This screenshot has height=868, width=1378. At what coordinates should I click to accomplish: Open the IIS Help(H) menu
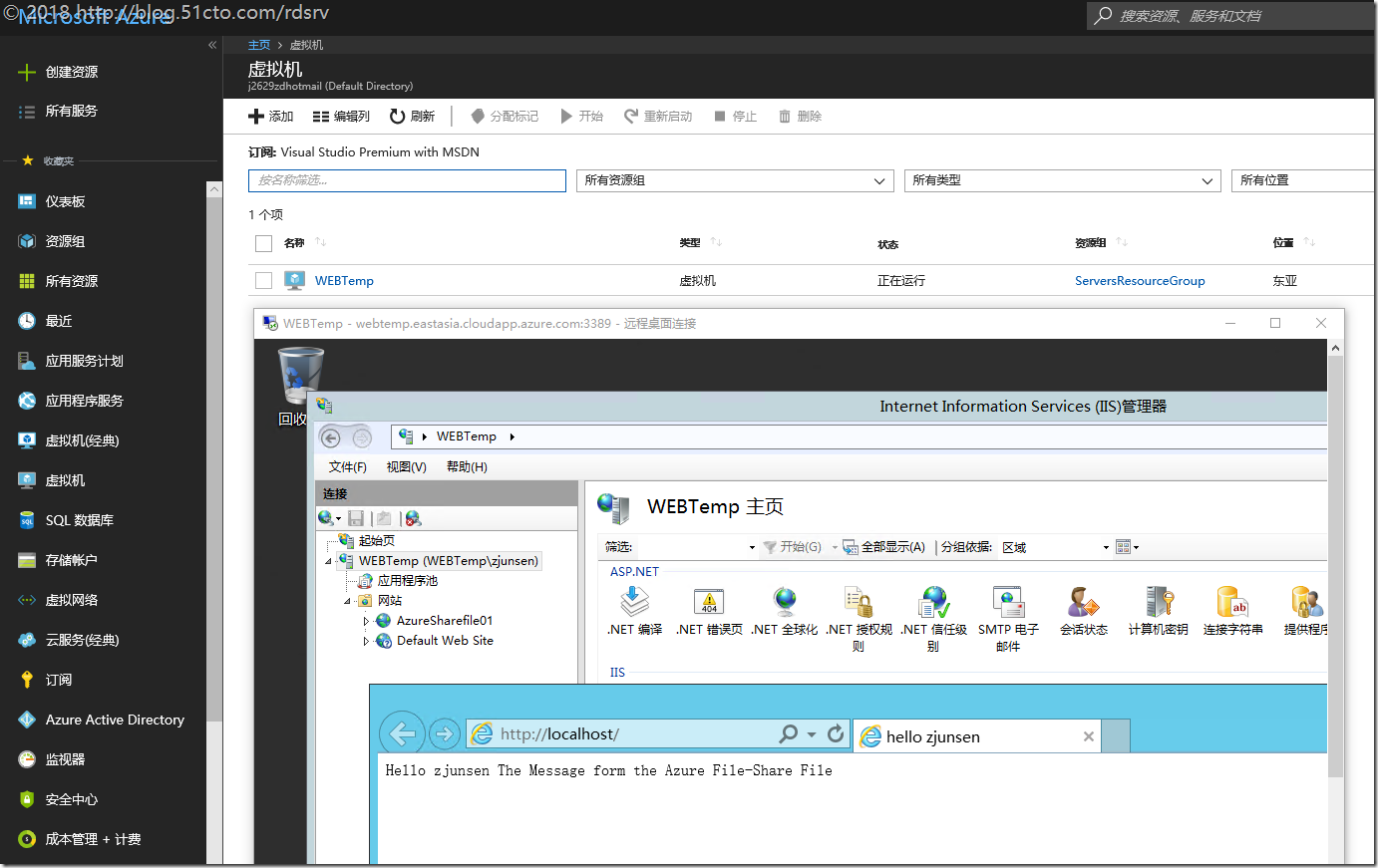pyautogui.click(x=467, y=467)
